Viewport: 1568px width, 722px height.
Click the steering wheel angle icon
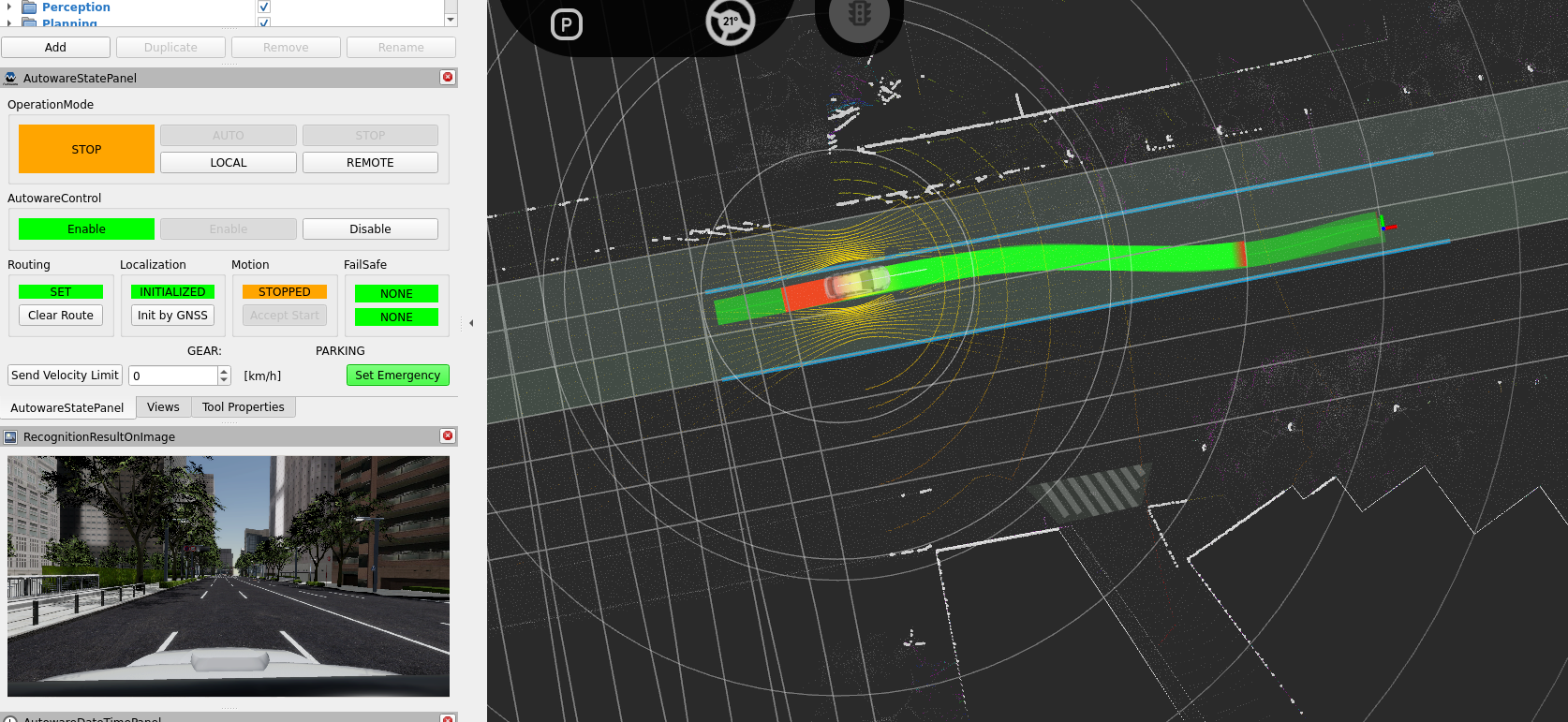[x=730, y=22]
